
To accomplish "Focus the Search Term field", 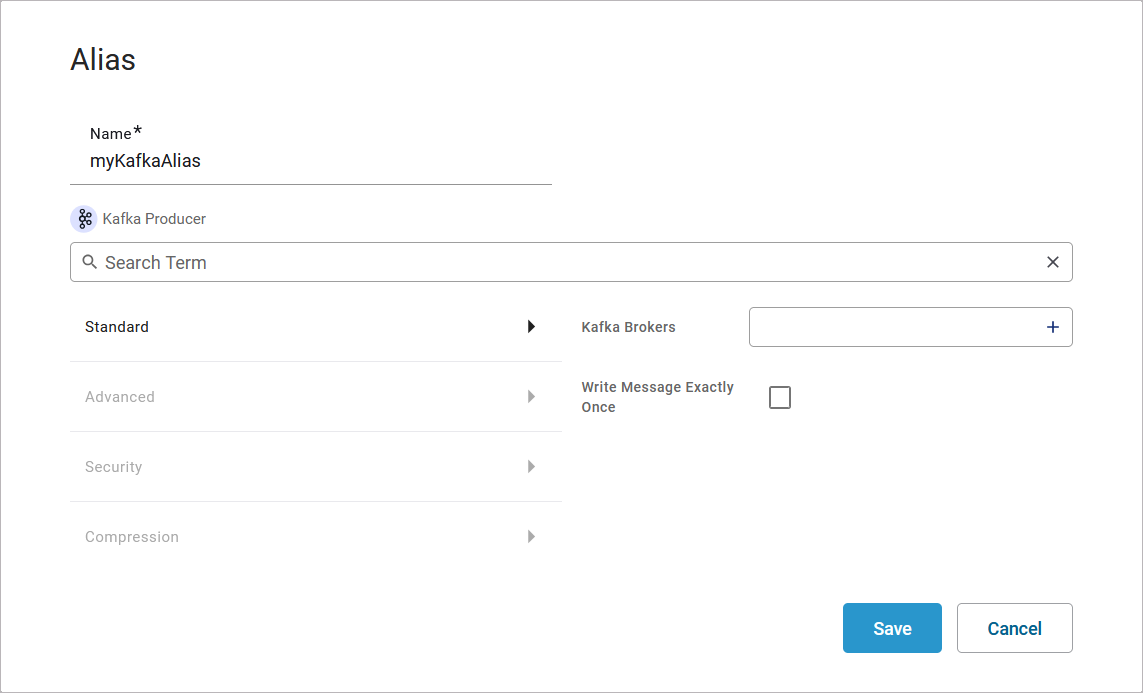I will [570, 262].
